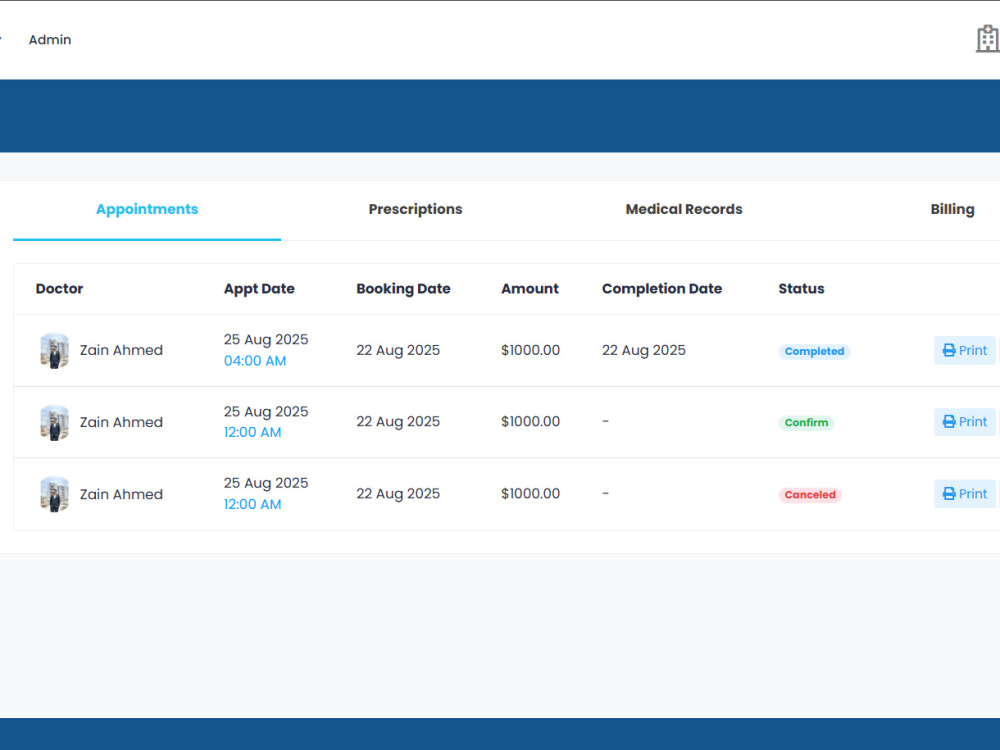Select Zain Ahmed name in Completed row
This screenshot has width=1000, height=750.
121,350
